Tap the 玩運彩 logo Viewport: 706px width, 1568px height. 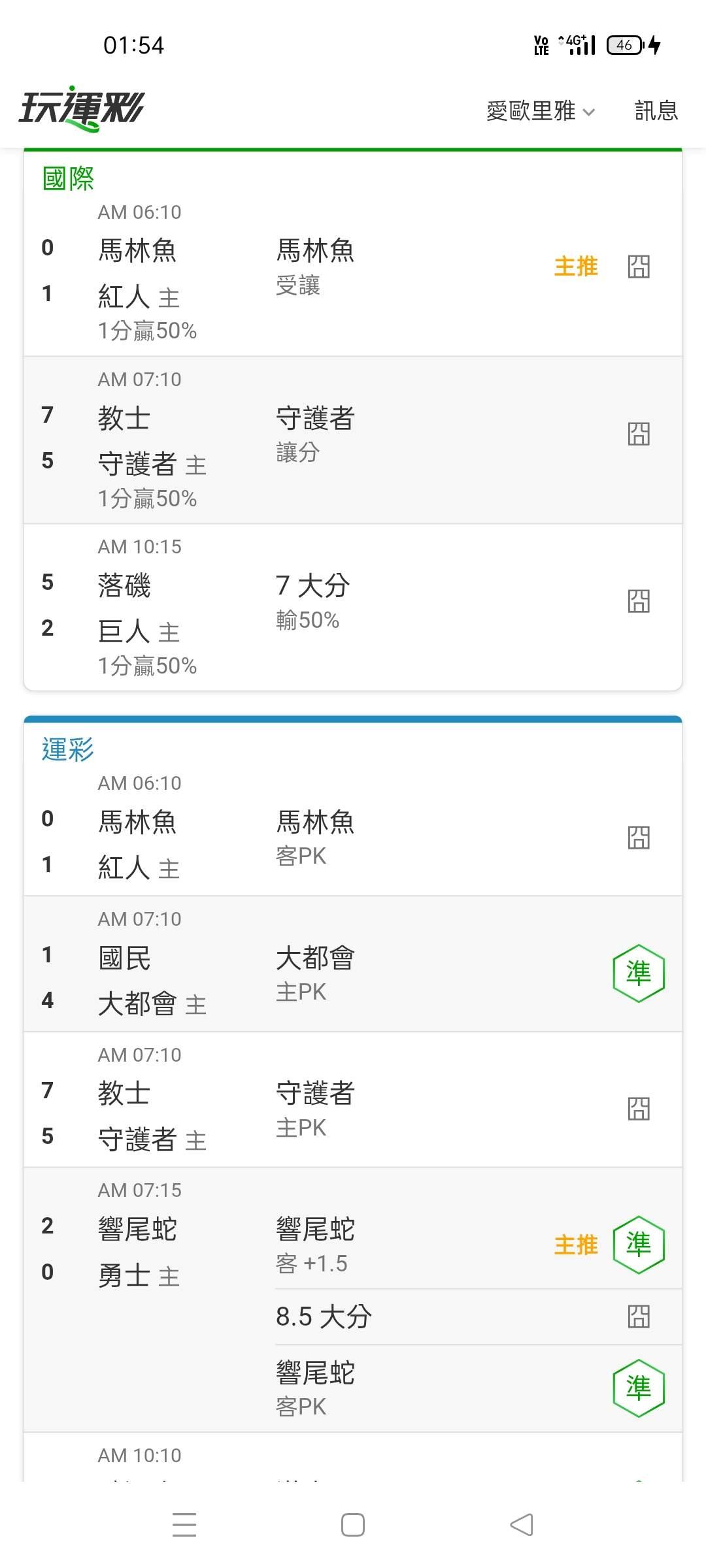tap(81, 108)
